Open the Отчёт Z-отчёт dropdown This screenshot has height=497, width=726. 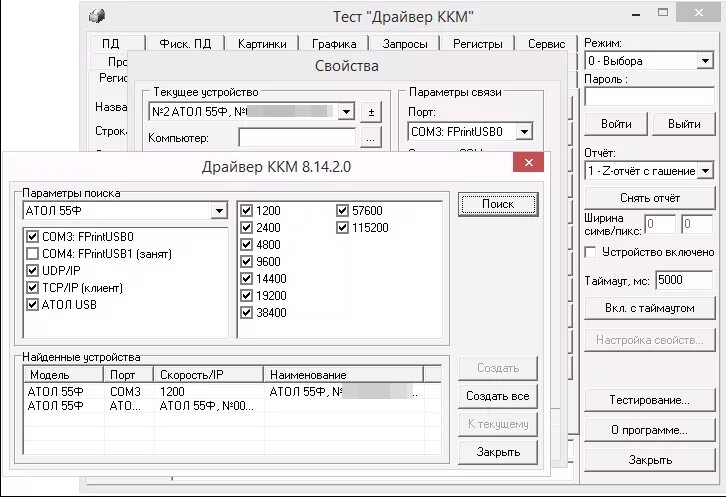(x=705, y=171)
